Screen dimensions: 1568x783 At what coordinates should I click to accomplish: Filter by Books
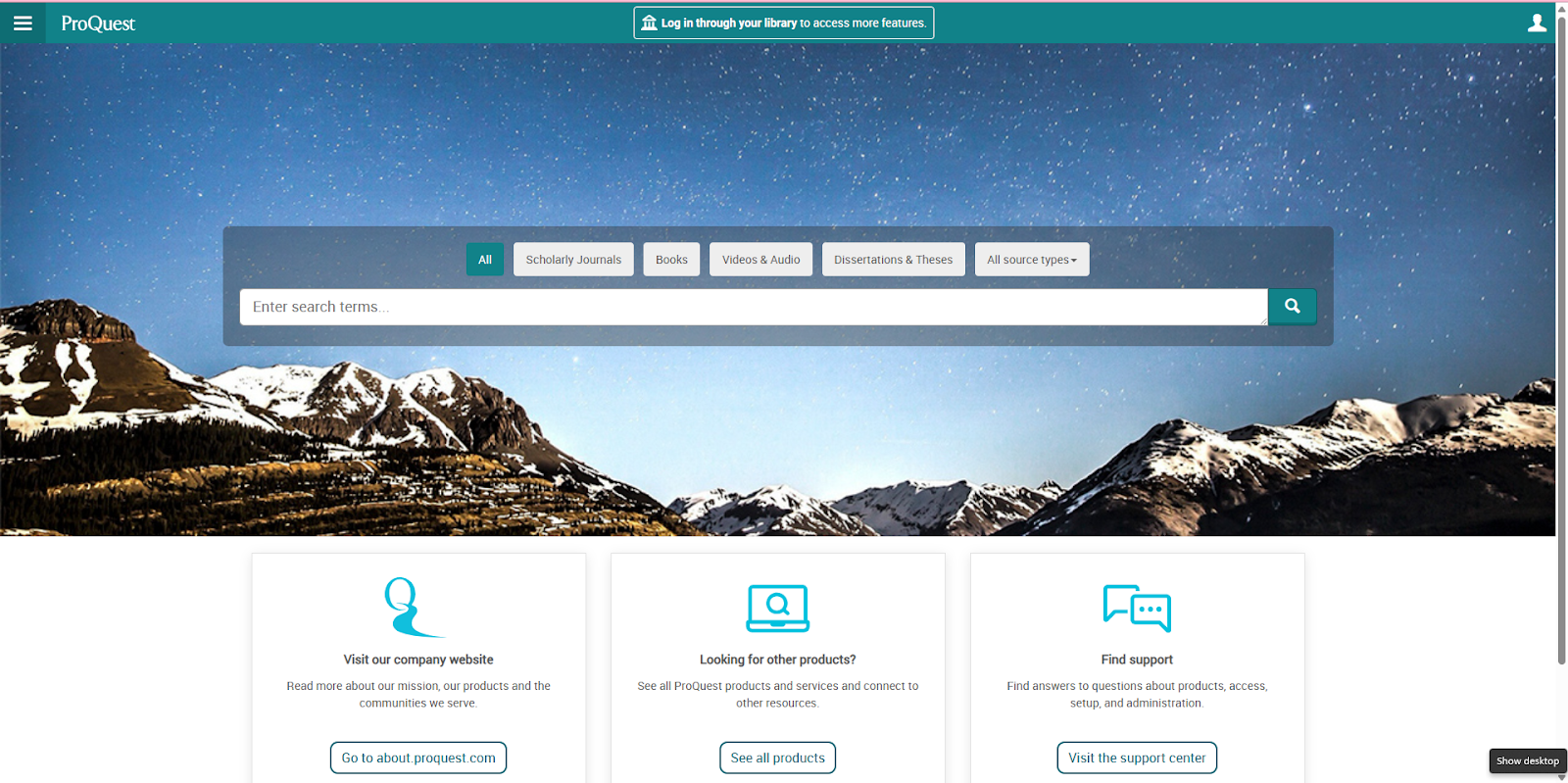click(x=671, y=260)
